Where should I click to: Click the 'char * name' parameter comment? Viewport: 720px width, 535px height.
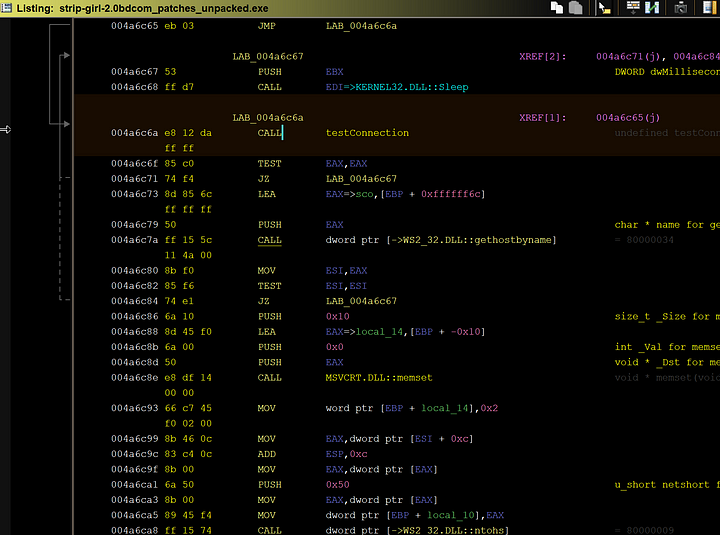(x=667, y=225)
